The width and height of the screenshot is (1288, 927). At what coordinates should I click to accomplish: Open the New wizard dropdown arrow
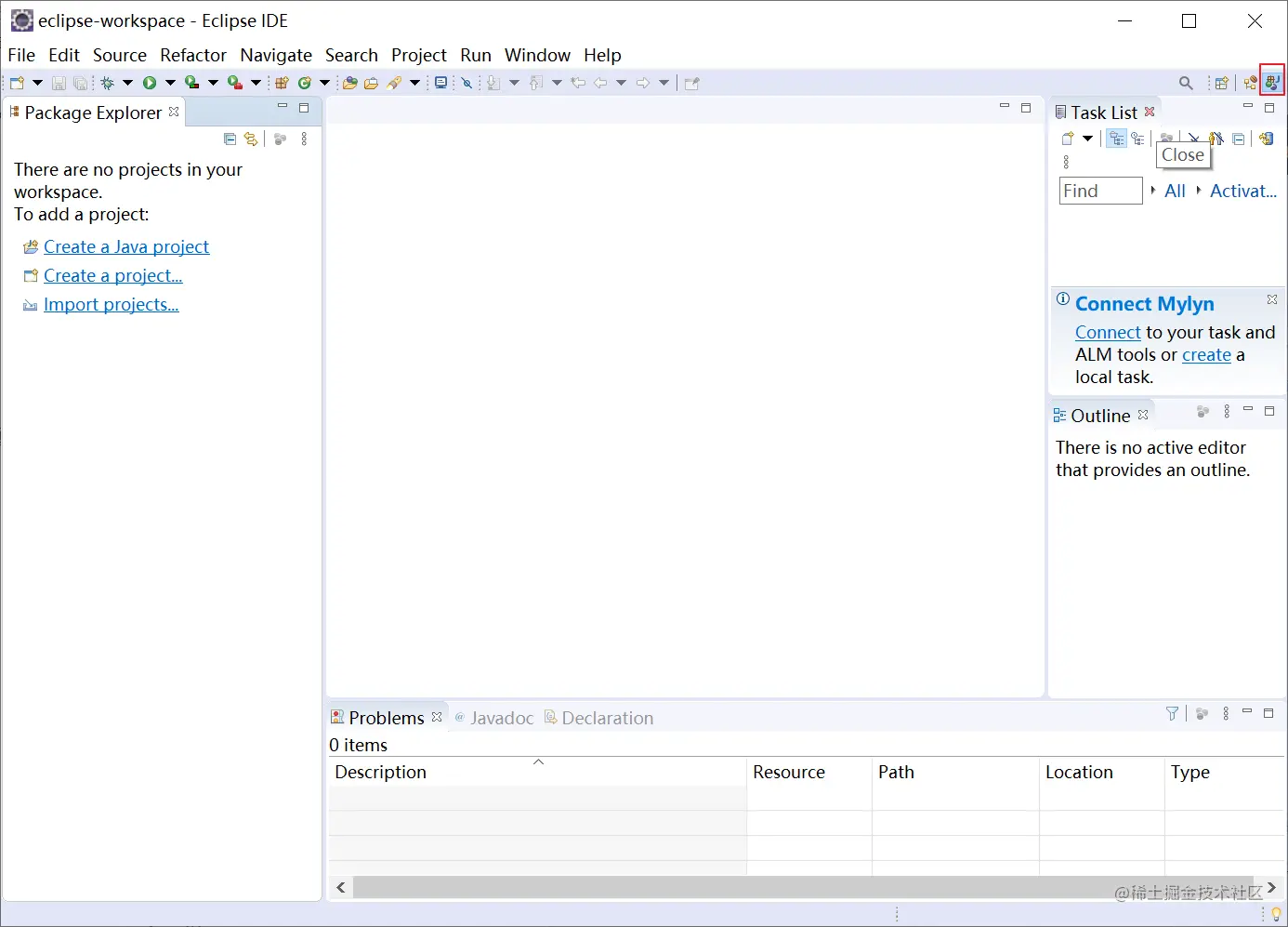click(37, 83)
